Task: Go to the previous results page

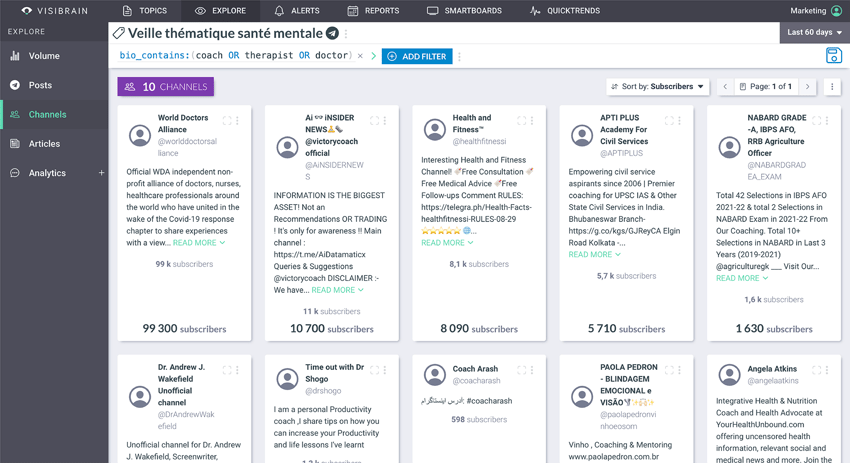Action: coord(725,86)
